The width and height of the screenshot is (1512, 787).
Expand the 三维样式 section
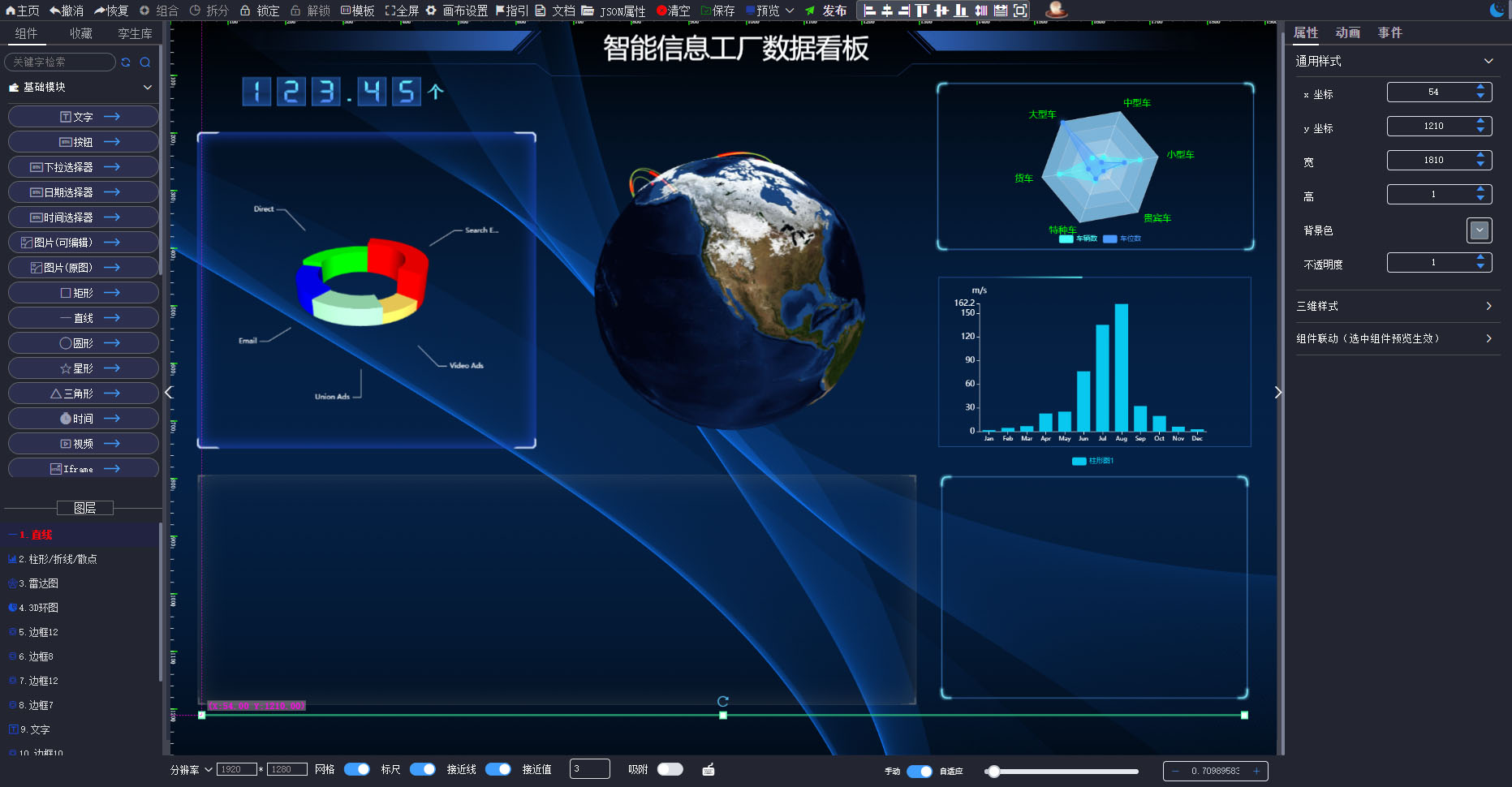tap(1488, 306)
